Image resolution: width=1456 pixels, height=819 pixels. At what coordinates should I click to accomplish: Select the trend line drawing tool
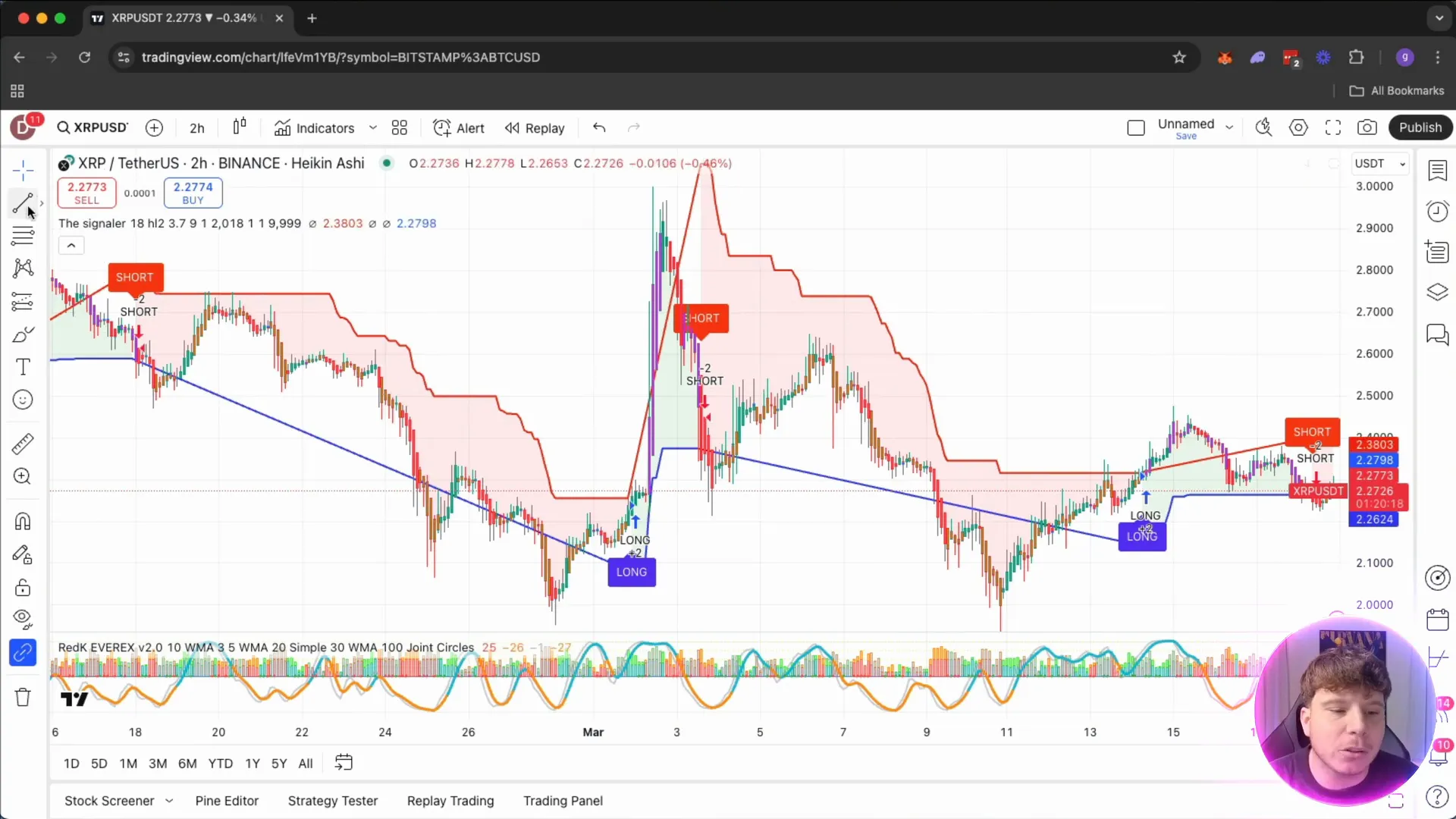[x=23, y=203]
